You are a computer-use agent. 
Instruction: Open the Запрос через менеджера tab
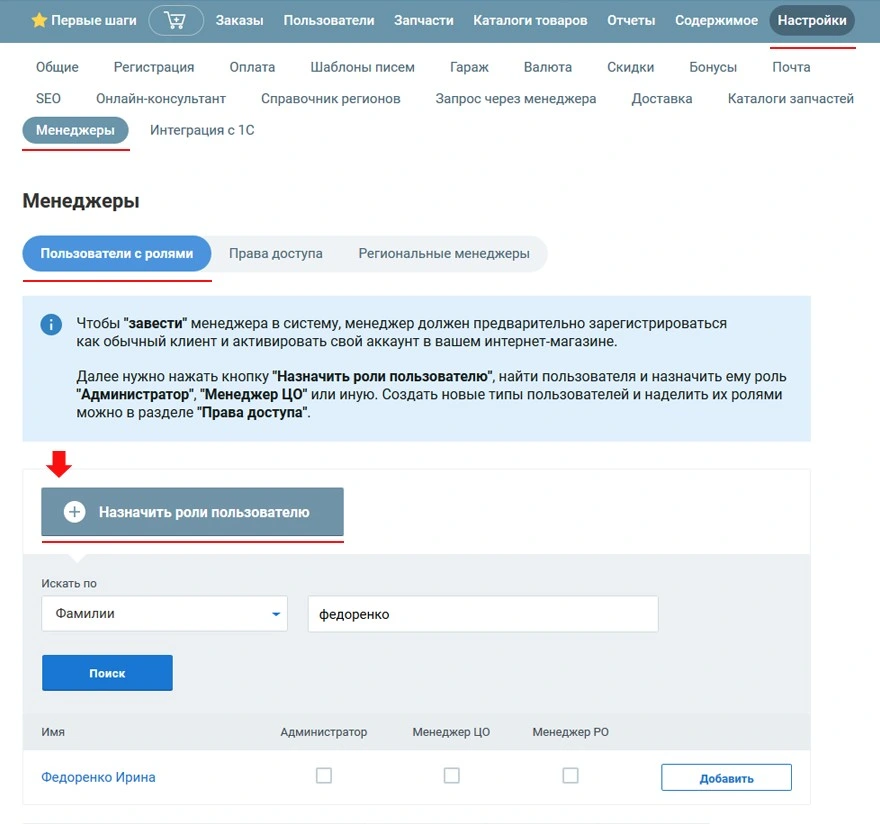(516, 99)
